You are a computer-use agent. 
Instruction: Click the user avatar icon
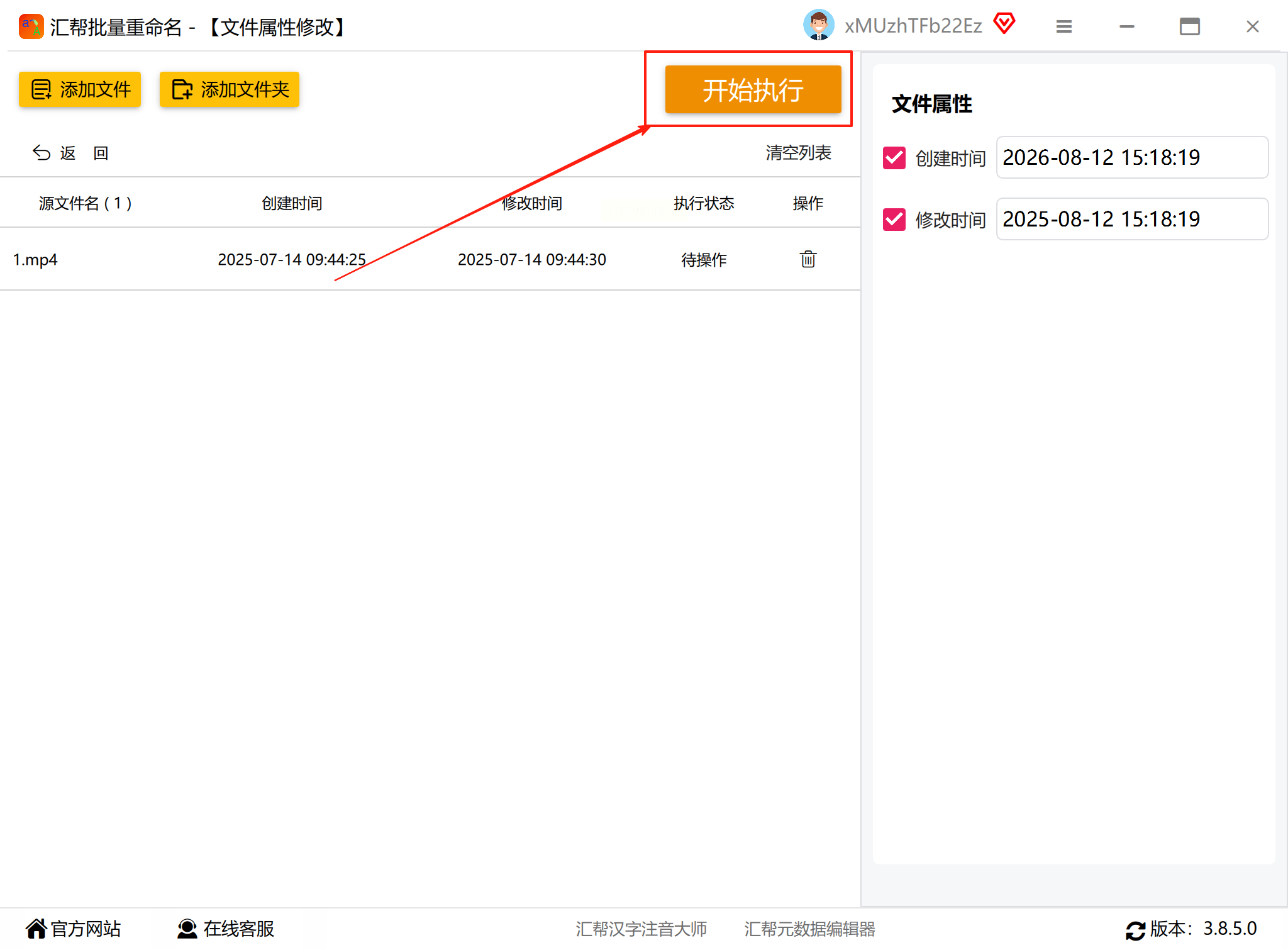(x=818, y=26)
